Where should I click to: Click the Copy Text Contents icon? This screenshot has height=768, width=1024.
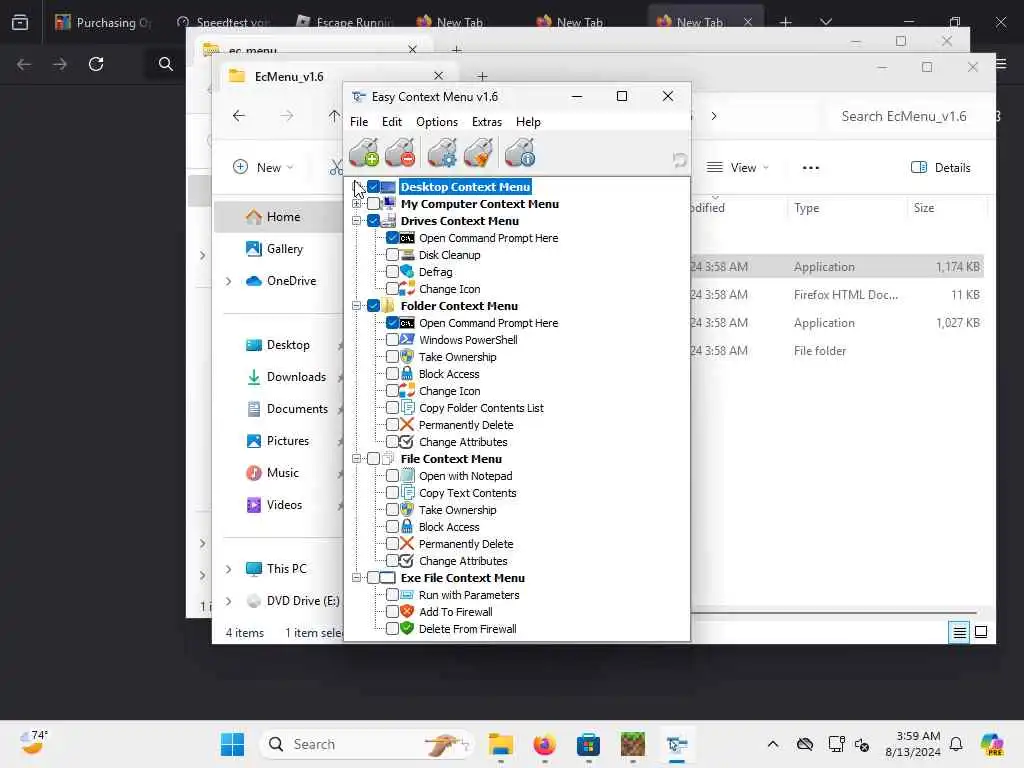(x=407, y=493)
